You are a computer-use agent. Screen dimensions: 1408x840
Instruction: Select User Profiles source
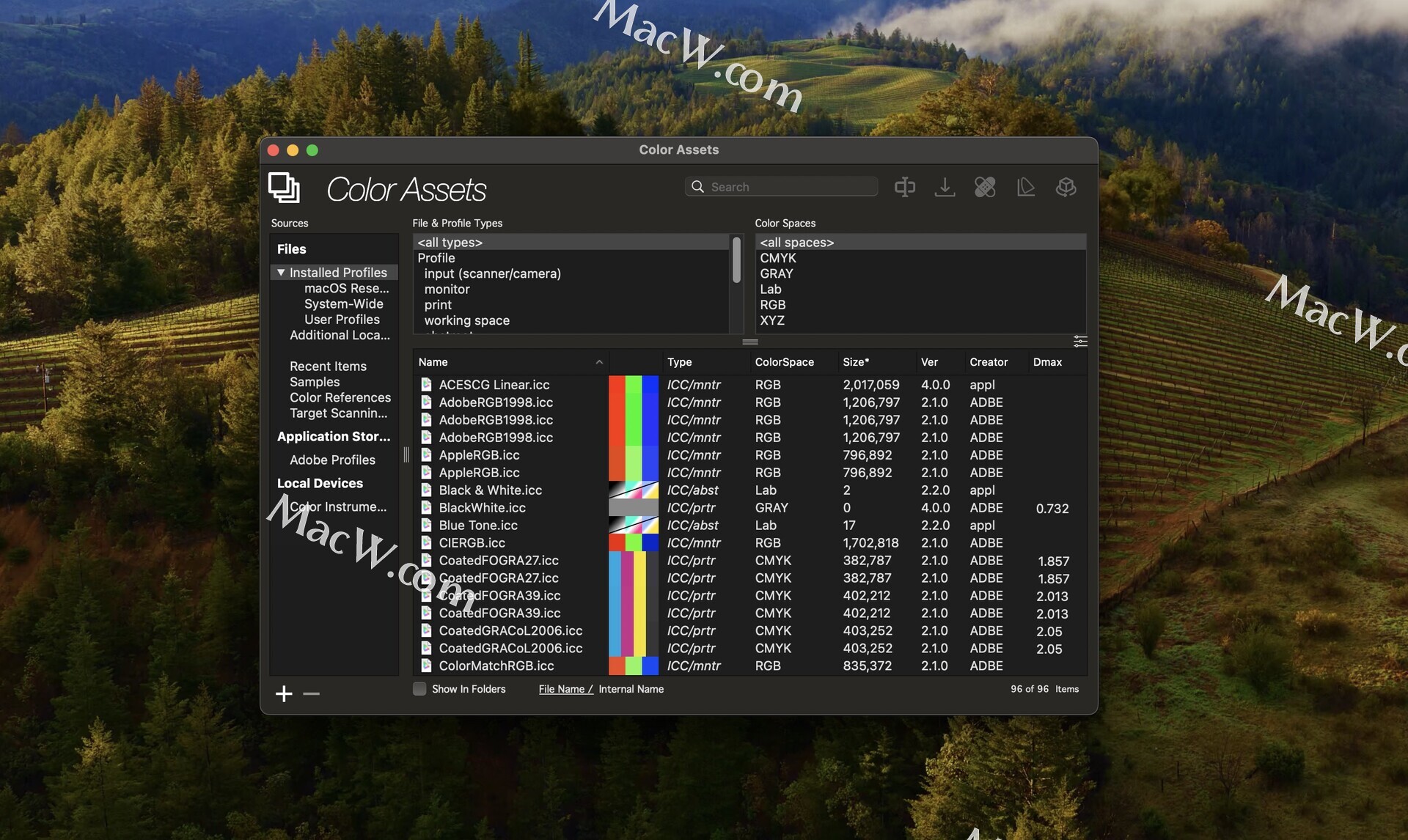point(342,320)
